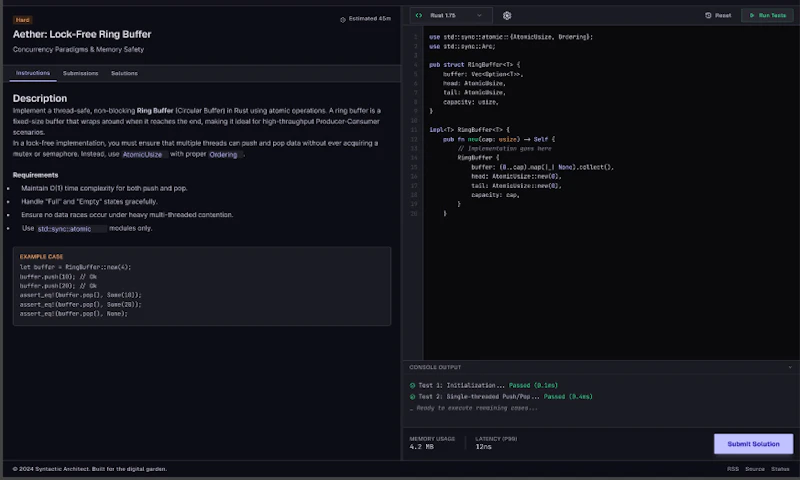This screenshot has height=480, width=800.
Task: Click the CONSOLE OUTPUT header label
Action: [x=435, y=367]
